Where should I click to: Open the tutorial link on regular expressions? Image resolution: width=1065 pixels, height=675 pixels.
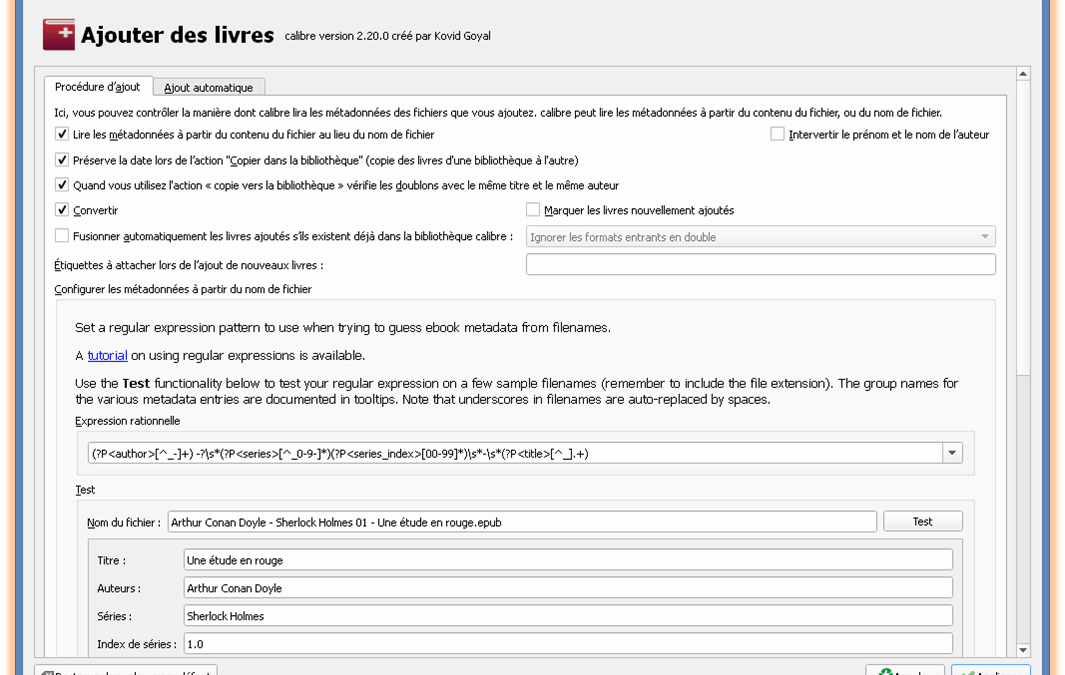pyautogui.click(x=107, y=355)
